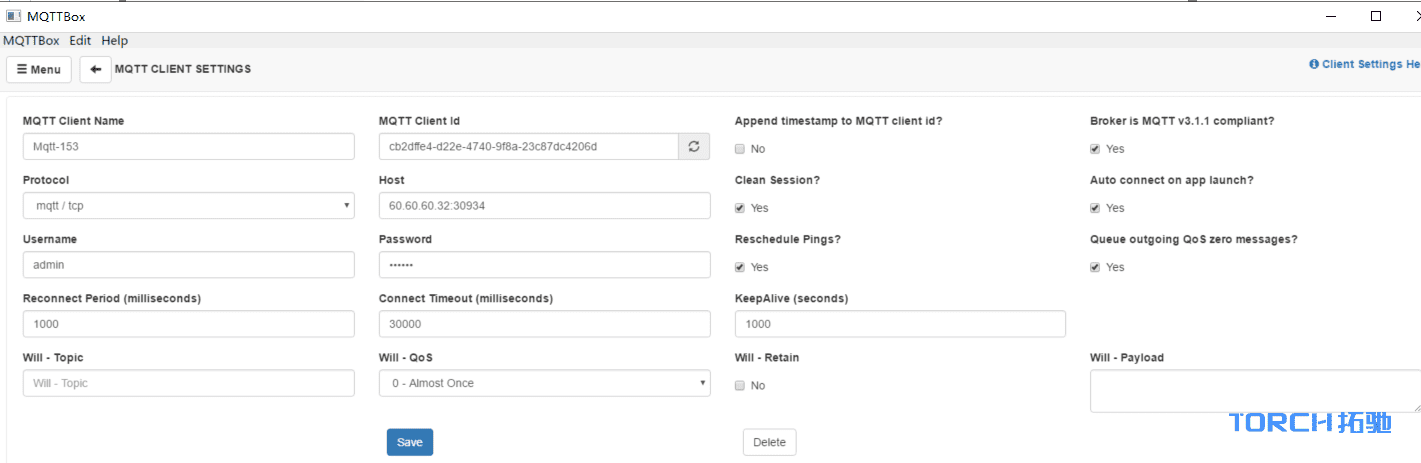
Task: Toggle Append timestamp to MQTT client id checkbox
Action: 740,149
